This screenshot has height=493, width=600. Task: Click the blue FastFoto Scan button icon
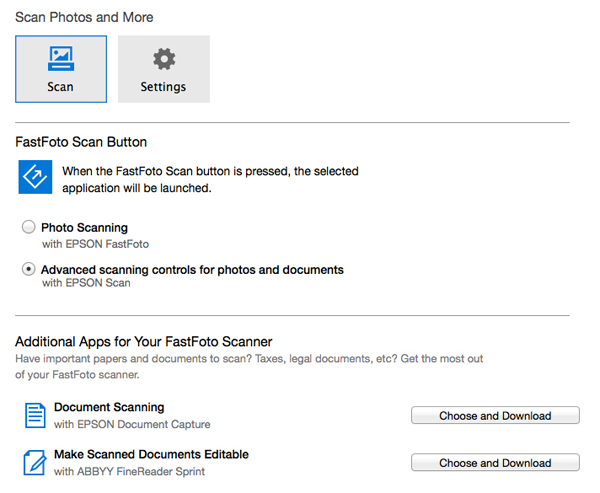pyautogui.click(x=35, y=177)
